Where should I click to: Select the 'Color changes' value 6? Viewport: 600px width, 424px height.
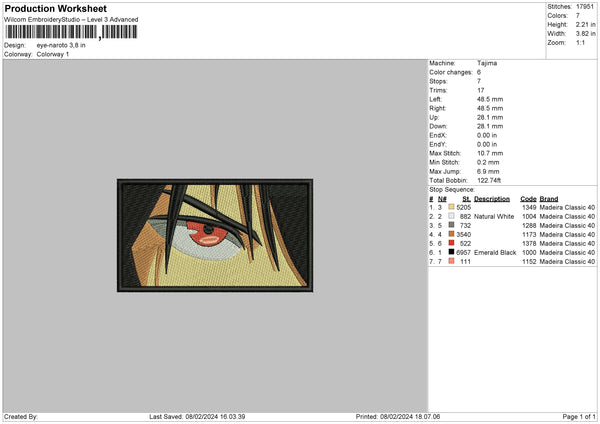coord(479,72)
